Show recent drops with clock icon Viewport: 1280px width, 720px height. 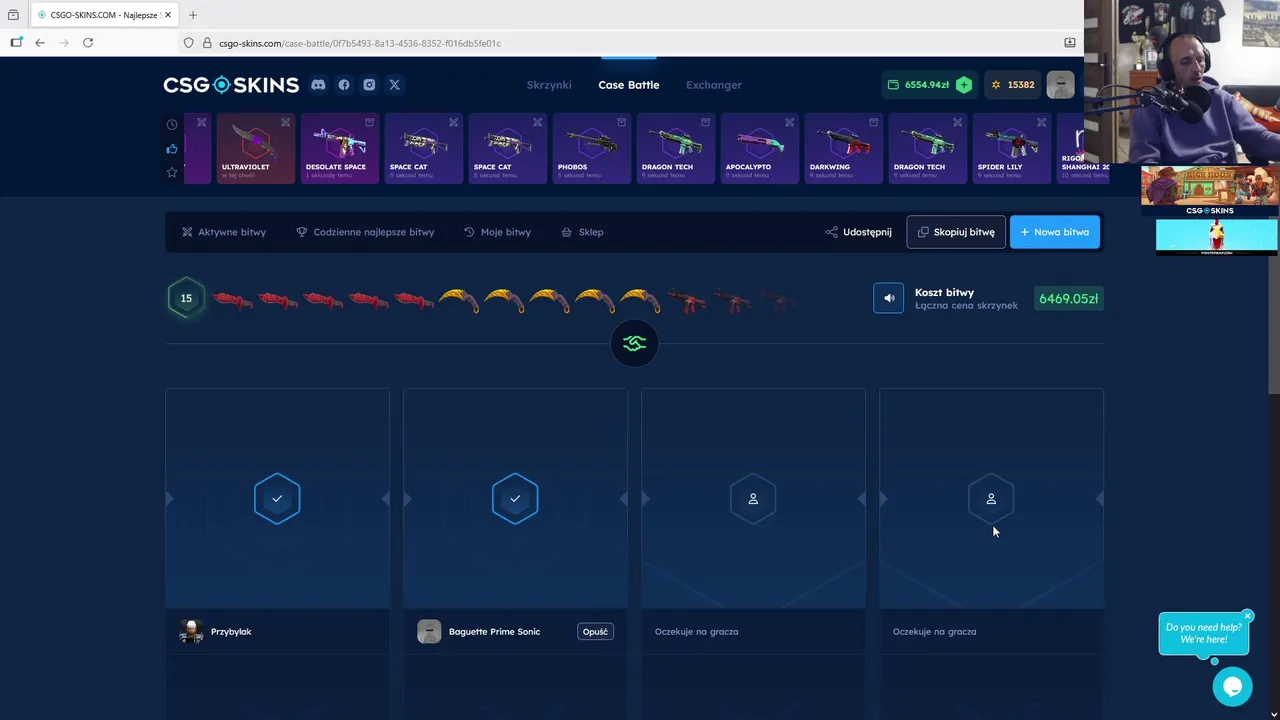click(172, 125)
